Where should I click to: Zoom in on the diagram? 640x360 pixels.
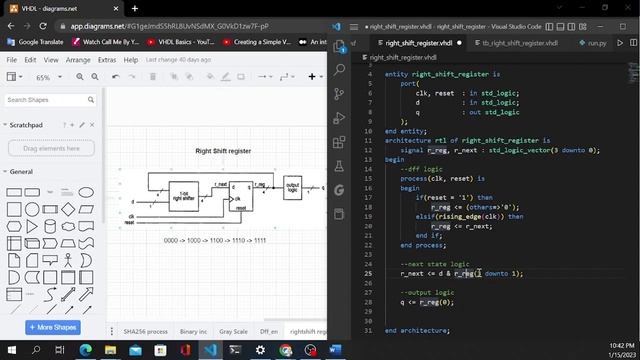click(x=80, y=77)
